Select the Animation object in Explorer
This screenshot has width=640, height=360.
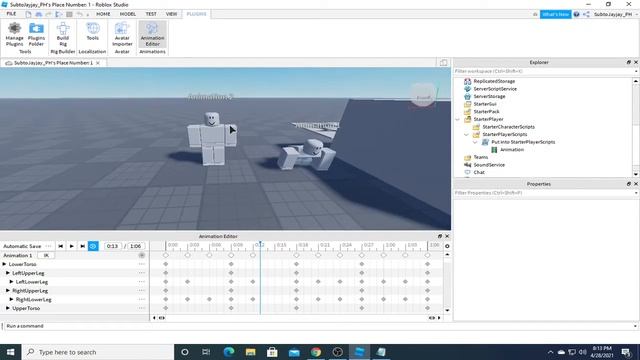tap(511, 150)
